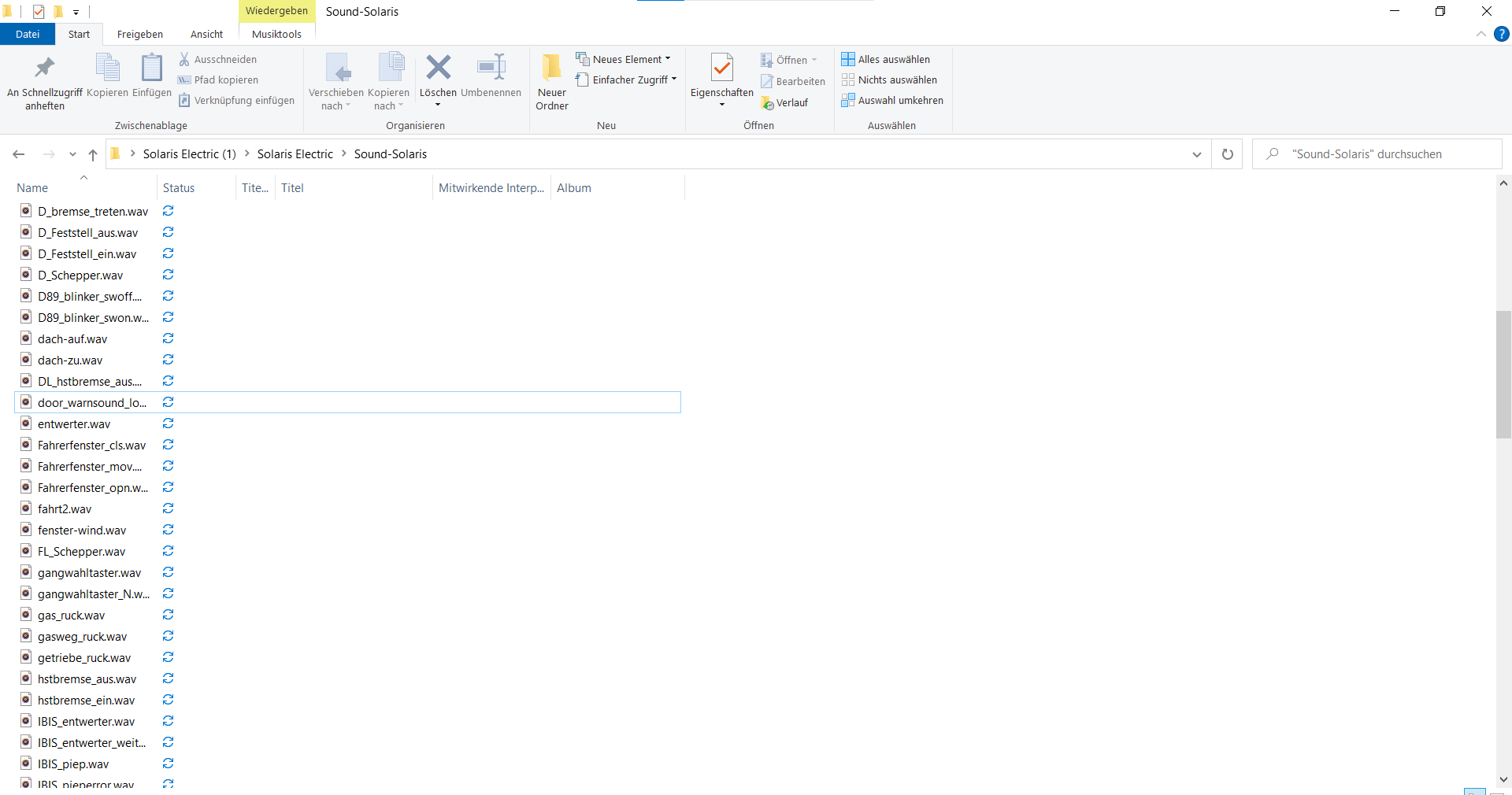Open the address bar history dropdown
Image resolution: width=1512 pixels, height=795 pixels.
[1197, 154]
